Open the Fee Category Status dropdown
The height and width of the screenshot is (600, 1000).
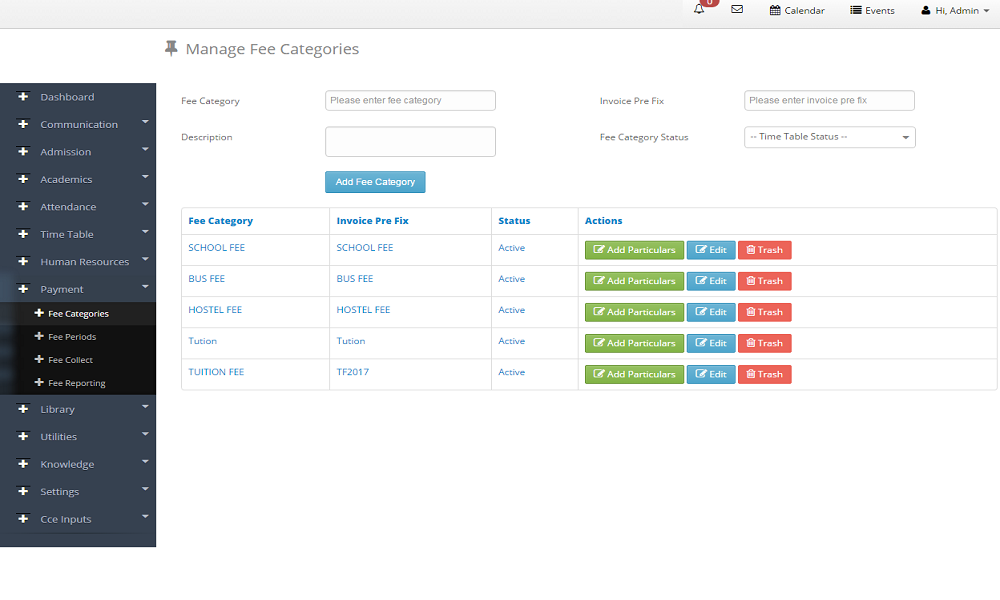pyautogui.click(x=829, y=137)
